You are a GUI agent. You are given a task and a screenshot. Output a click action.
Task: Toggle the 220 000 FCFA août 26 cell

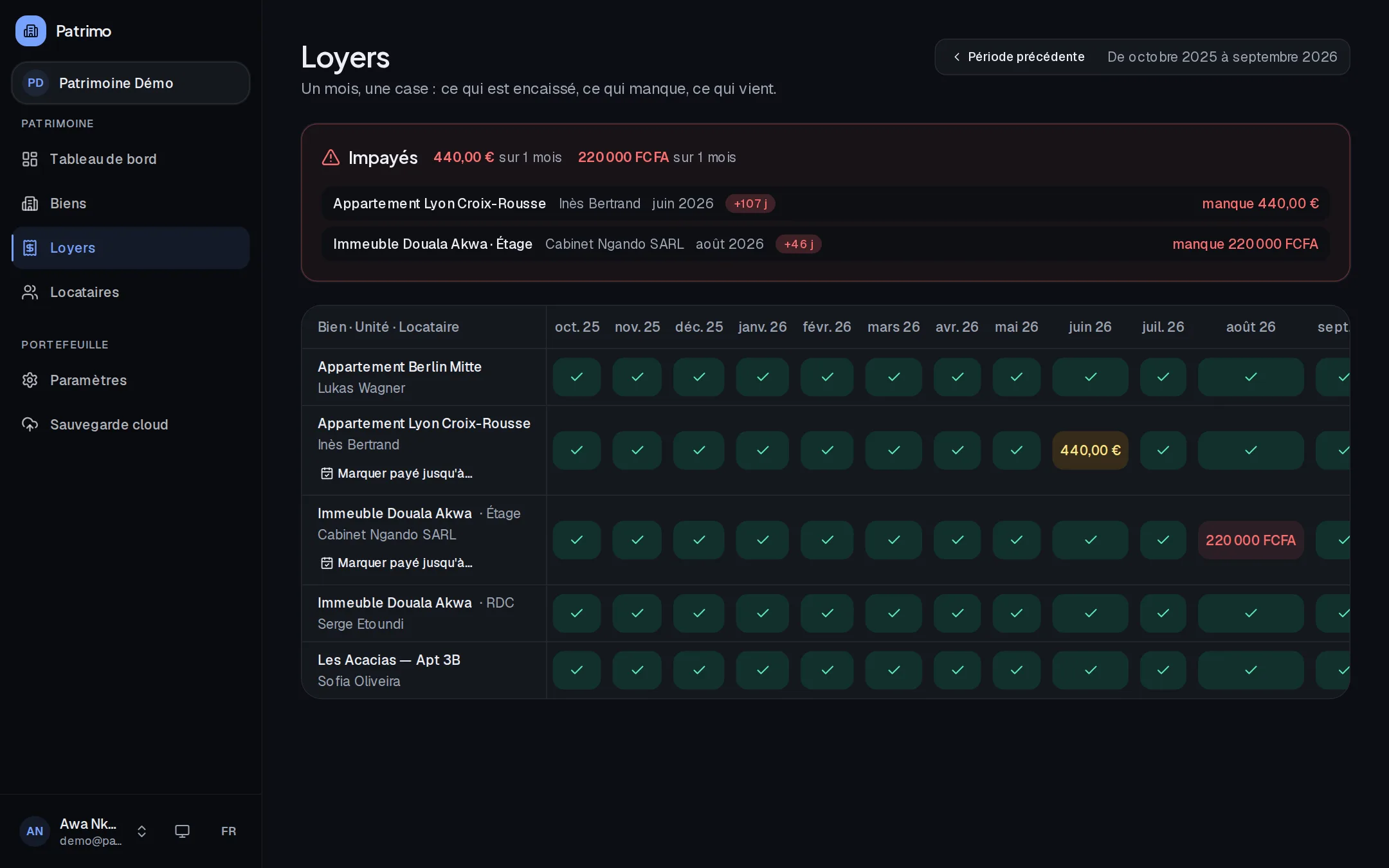coord(1250,540)
